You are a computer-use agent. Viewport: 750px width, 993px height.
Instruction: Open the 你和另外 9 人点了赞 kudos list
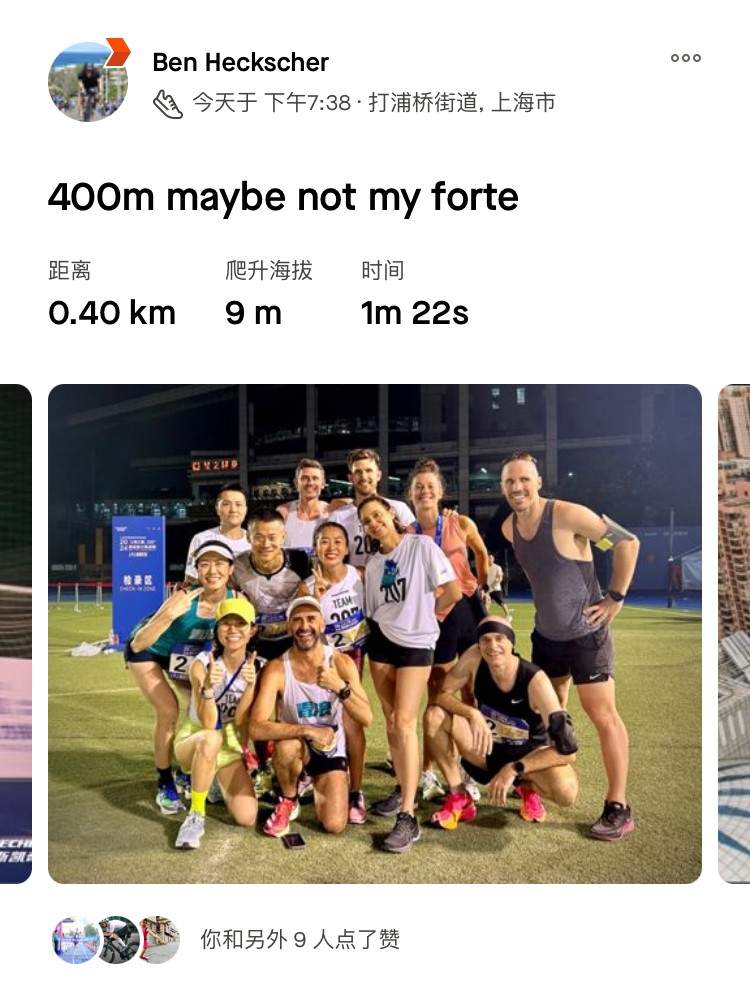coord(300,939)
